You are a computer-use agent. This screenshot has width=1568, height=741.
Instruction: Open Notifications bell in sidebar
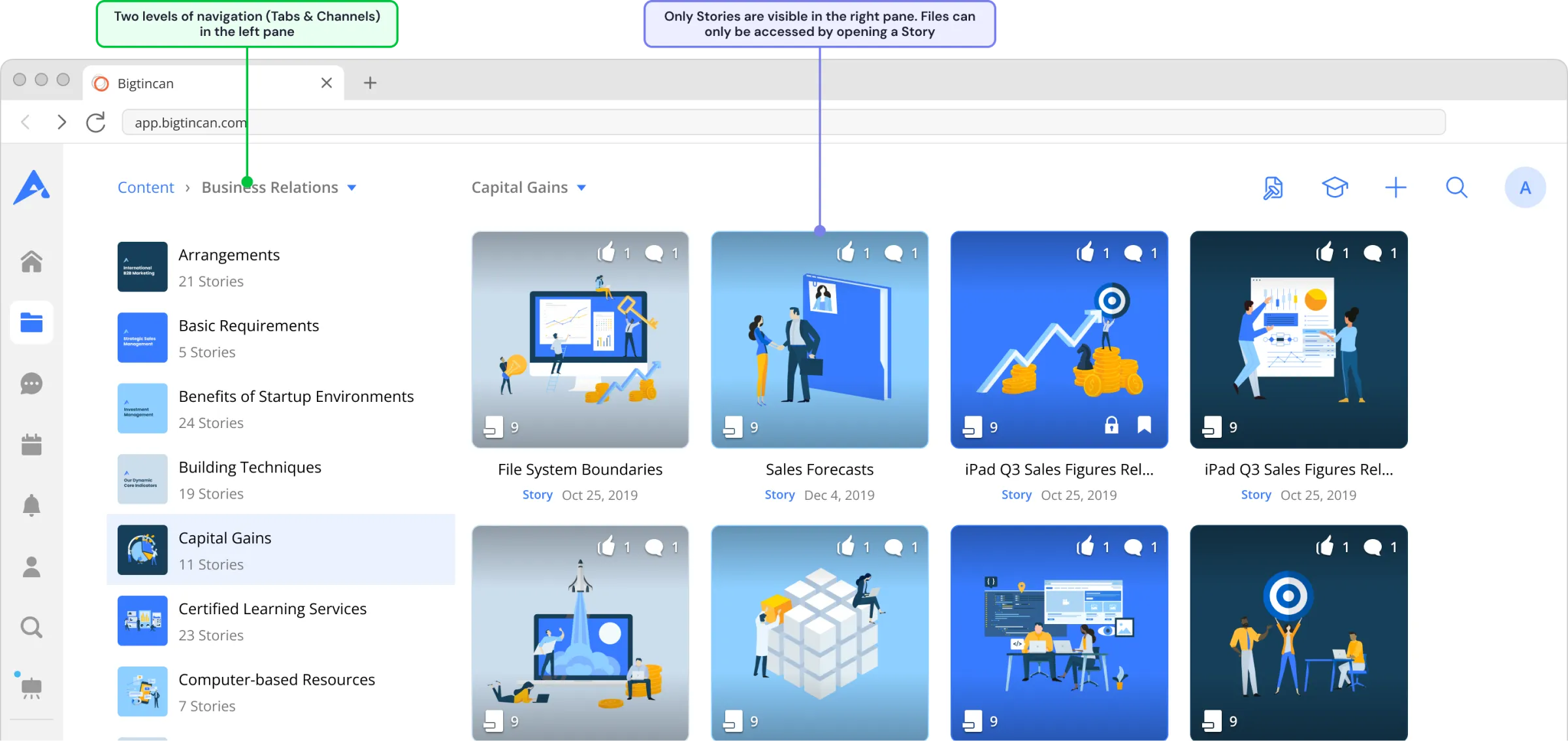click(x=31, y=505)
